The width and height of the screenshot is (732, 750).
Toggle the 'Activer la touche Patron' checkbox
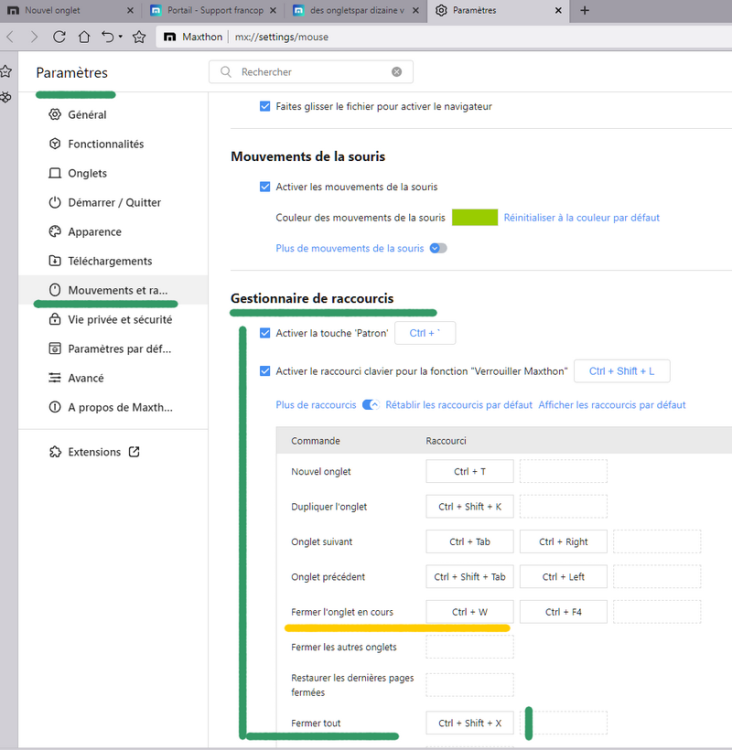265,333
